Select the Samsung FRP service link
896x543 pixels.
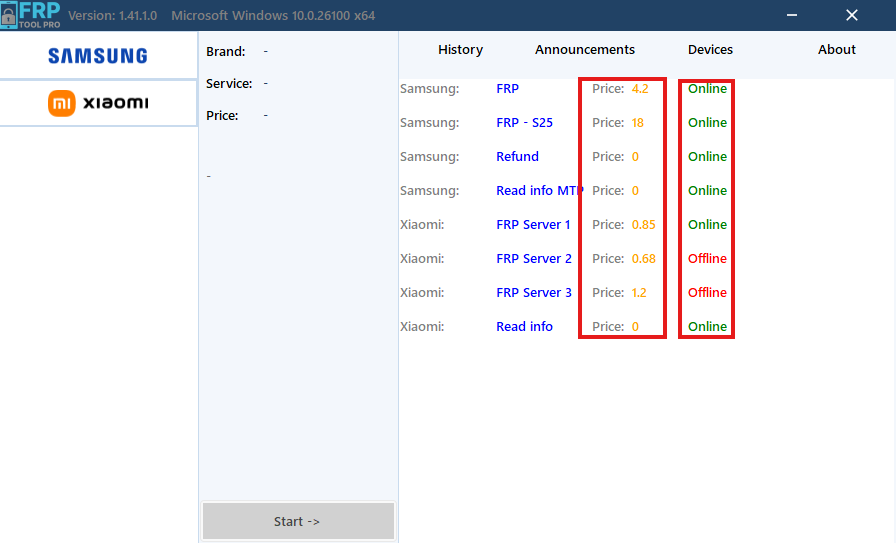coord(507,89)
